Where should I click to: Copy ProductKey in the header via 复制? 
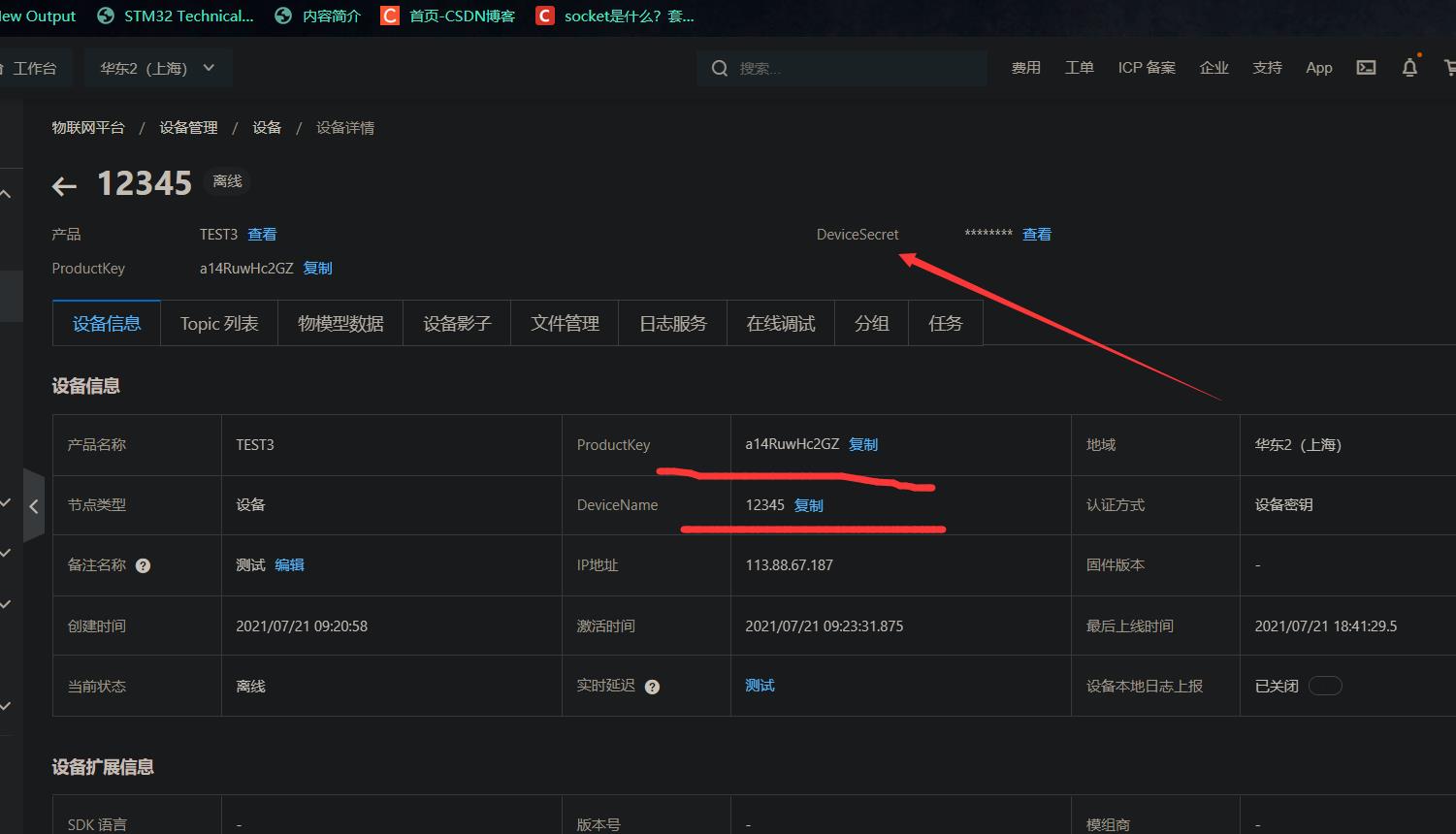[318, 269]
